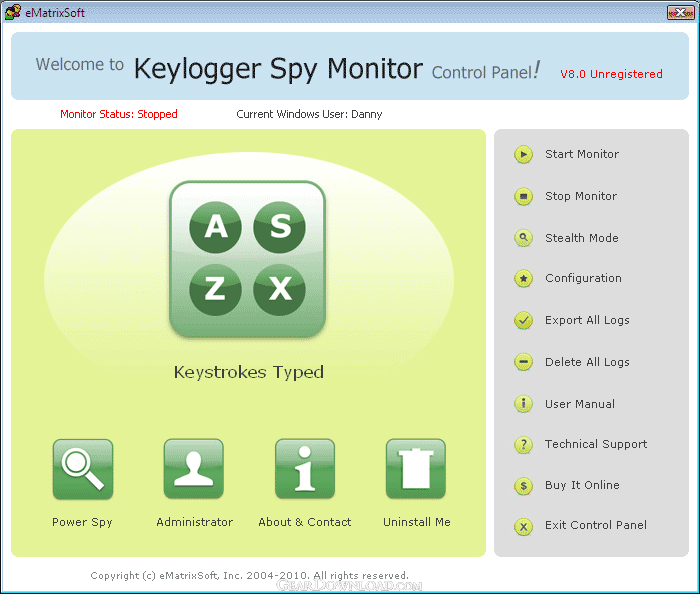
Task: Click the Stop Monitor square icon
Action: click(x=523, y=196)
